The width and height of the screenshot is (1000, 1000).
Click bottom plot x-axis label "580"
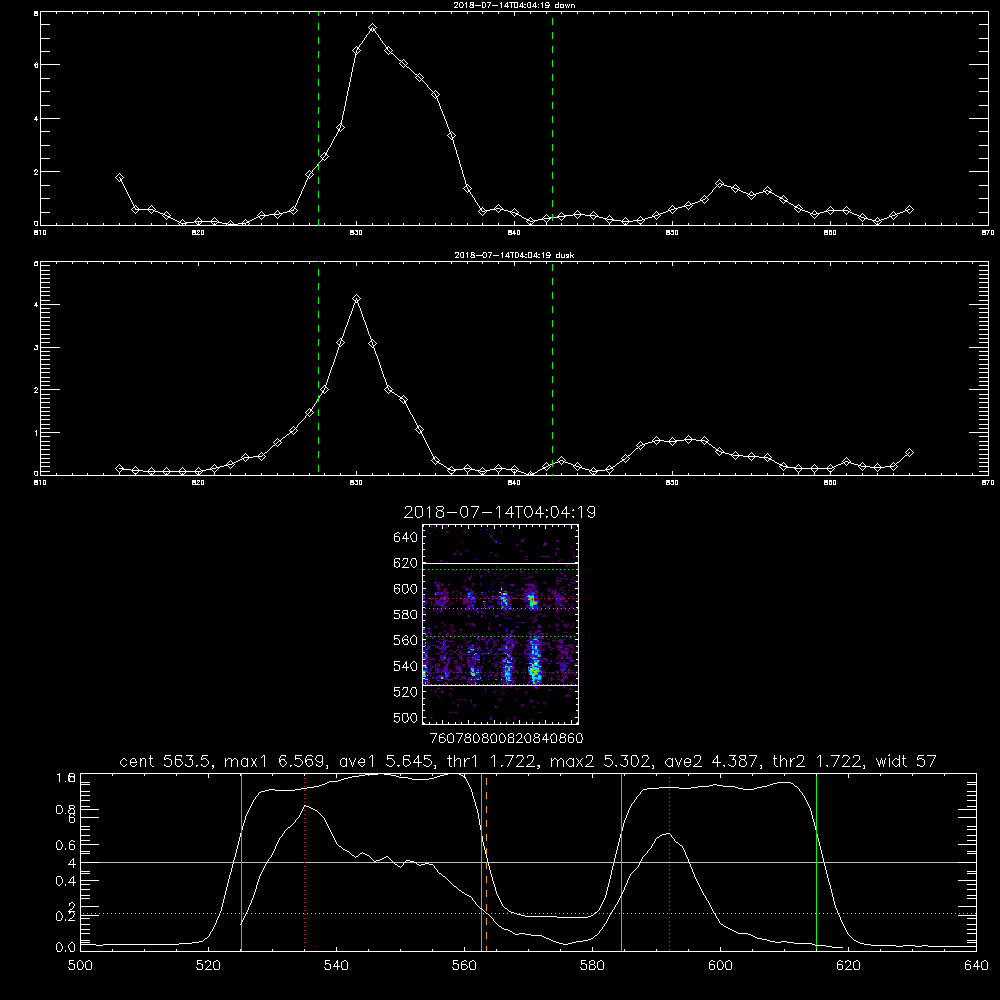592,966
